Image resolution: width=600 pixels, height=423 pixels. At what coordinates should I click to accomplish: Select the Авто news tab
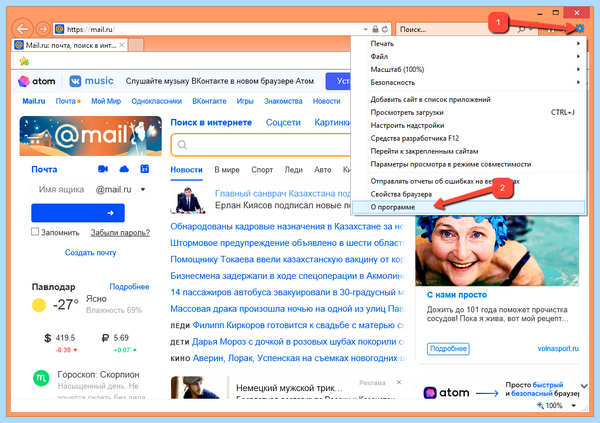click(x=323, y=170)
